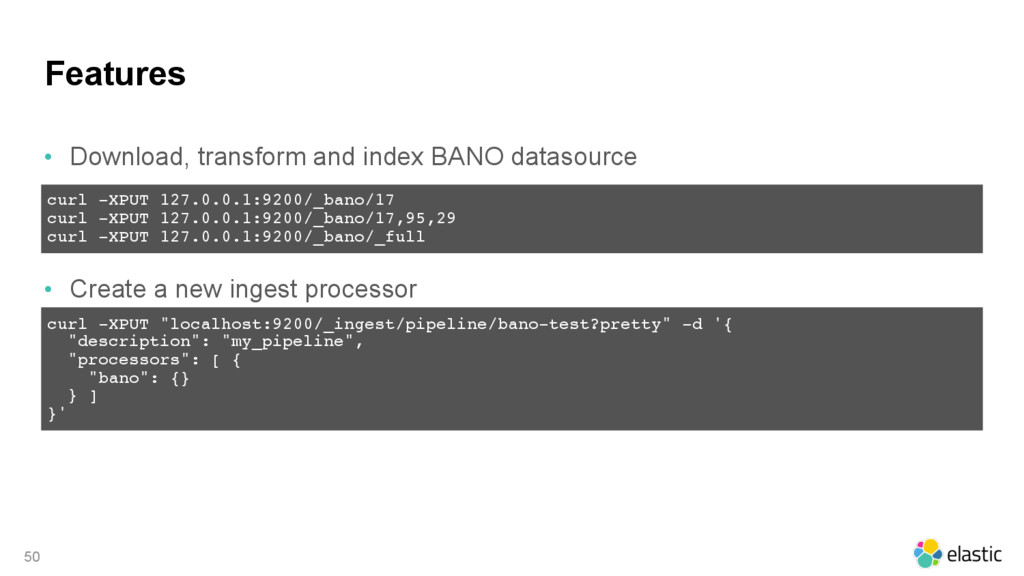
Task: Click the "bano": {} processor entry
Action: [x=139, y=378]
